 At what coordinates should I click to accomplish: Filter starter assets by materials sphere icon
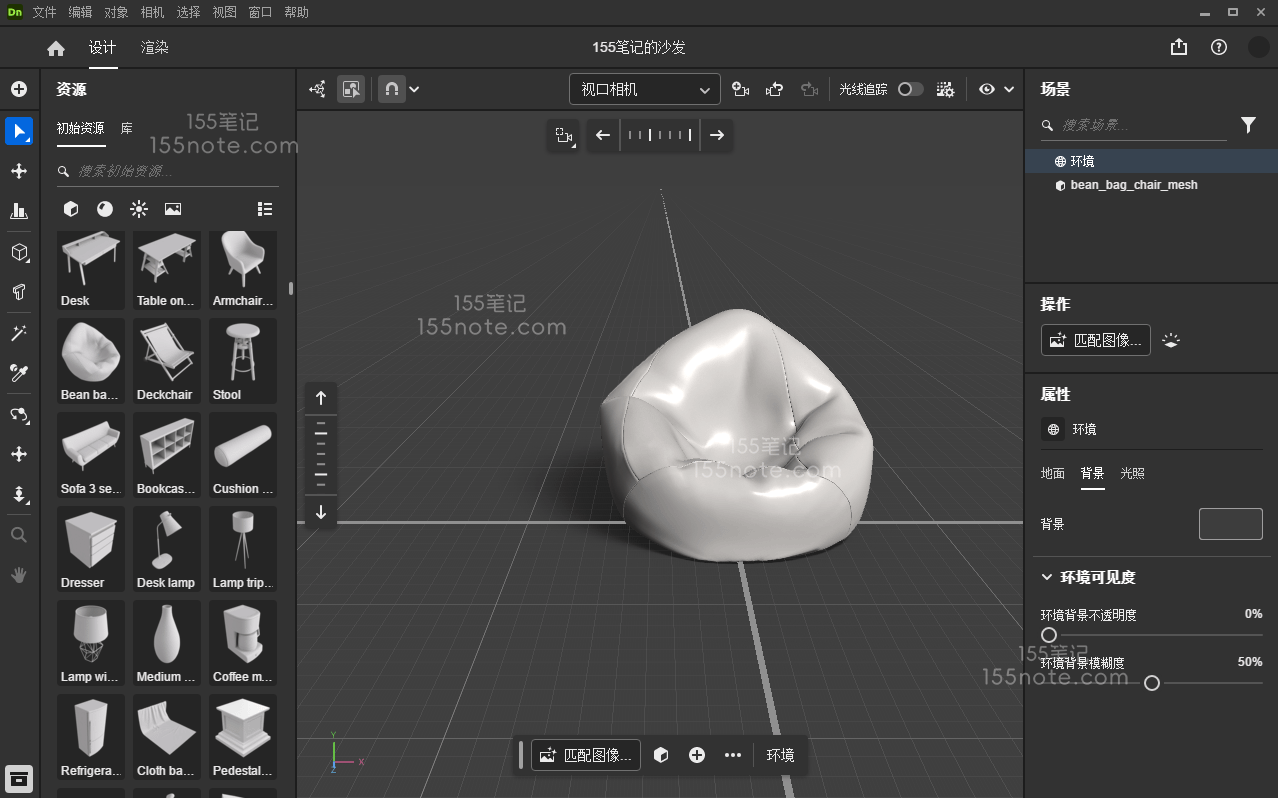pos(105,209)
